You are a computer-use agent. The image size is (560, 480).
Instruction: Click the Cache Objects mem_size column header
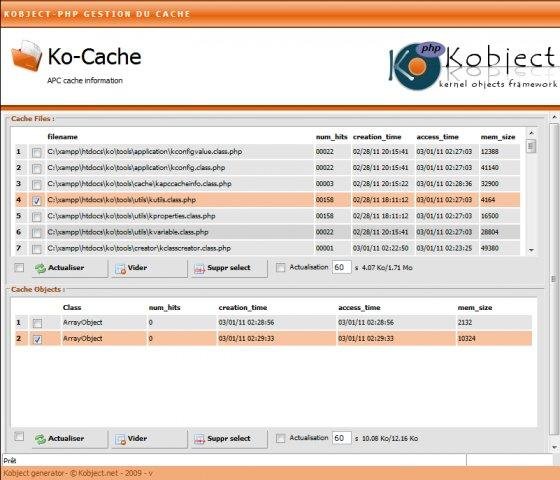tap(475, 308)
